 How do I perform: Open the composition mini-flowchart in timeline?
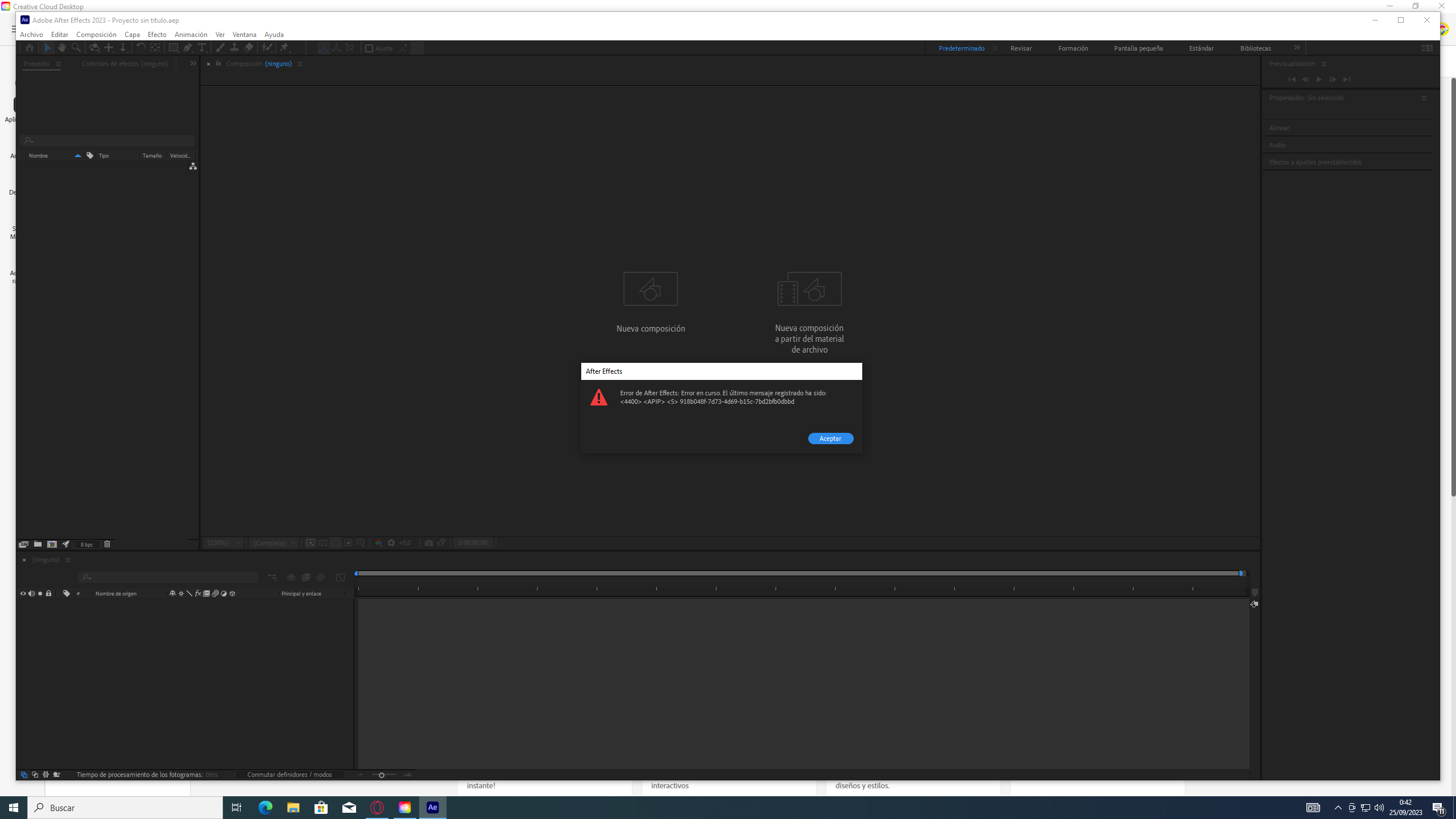pyautogui.click(x=272, y=577)
